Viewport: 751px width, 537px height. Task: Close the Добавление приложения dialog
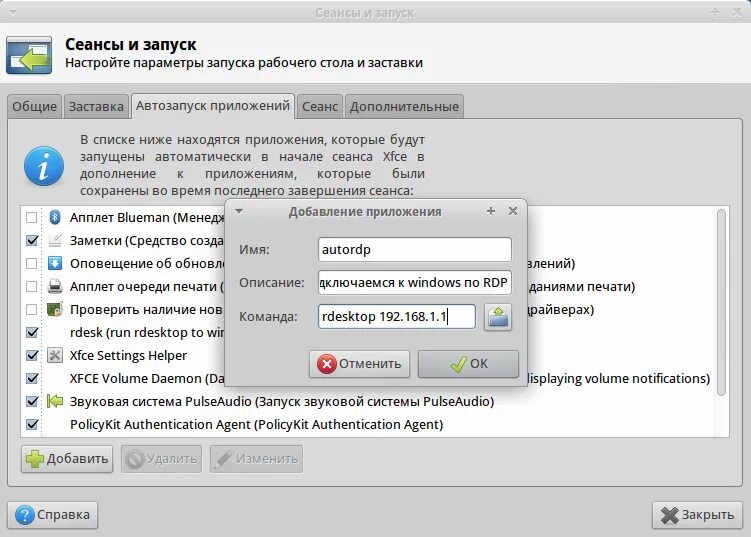pos(512,211)
